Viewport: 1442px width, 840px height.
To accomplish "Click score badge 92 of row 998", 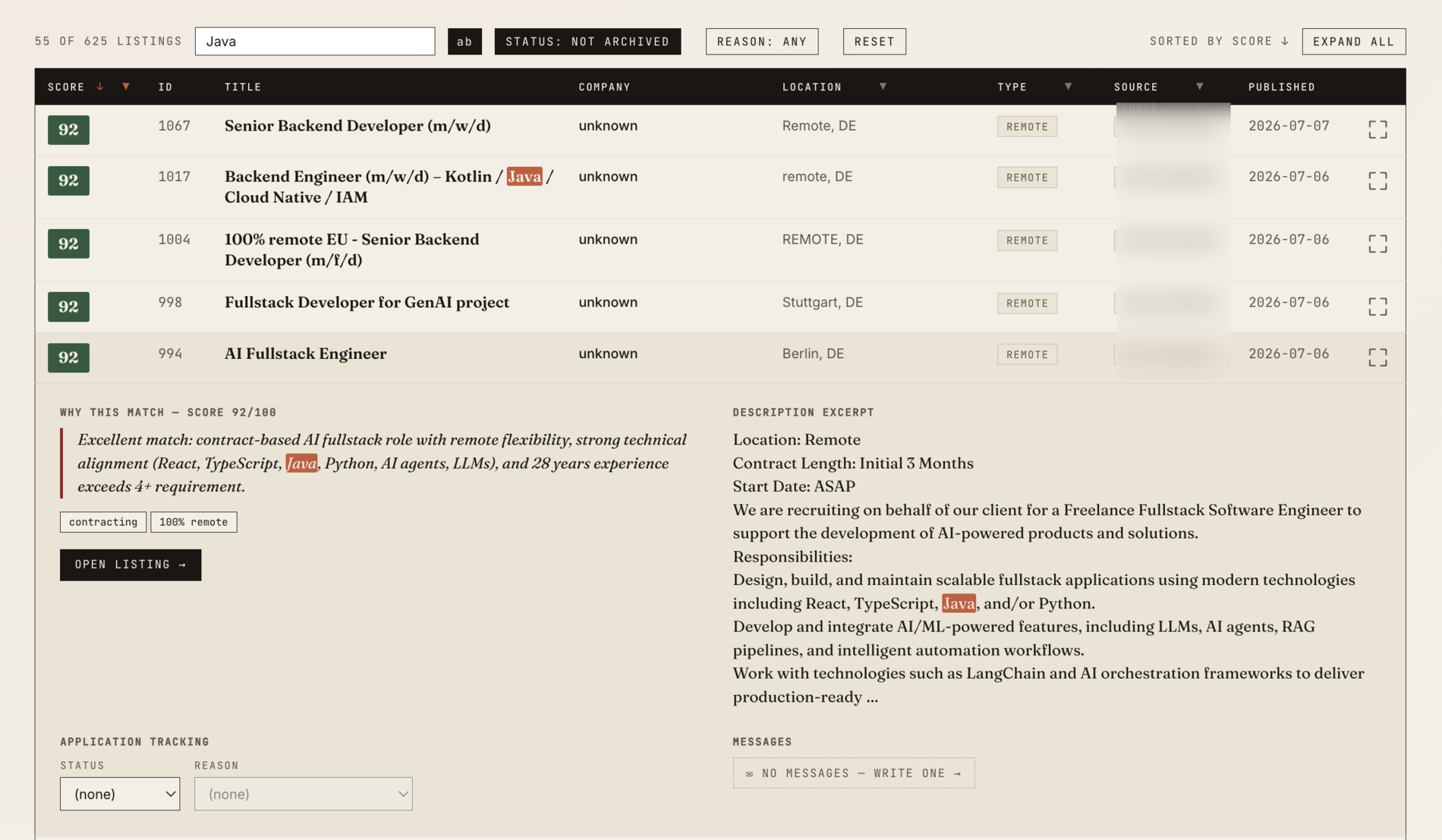I will [x=68, y=307].
